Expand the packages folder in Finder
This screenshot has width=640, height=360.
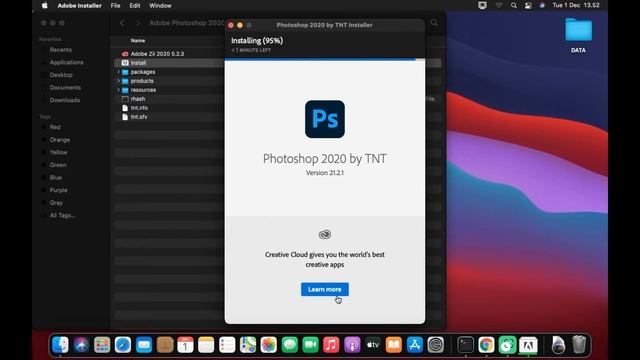pos(118,72)
